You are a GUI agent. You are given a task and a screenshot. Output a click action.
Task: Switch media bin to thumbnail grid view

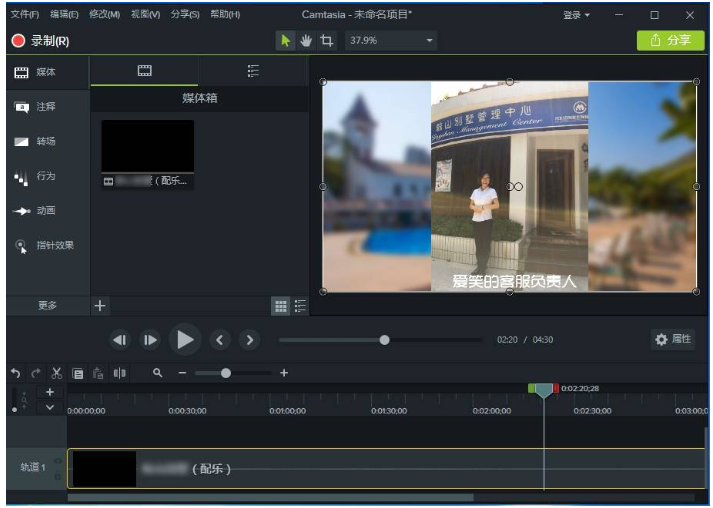pyautogui.click(x=281, y=305)
